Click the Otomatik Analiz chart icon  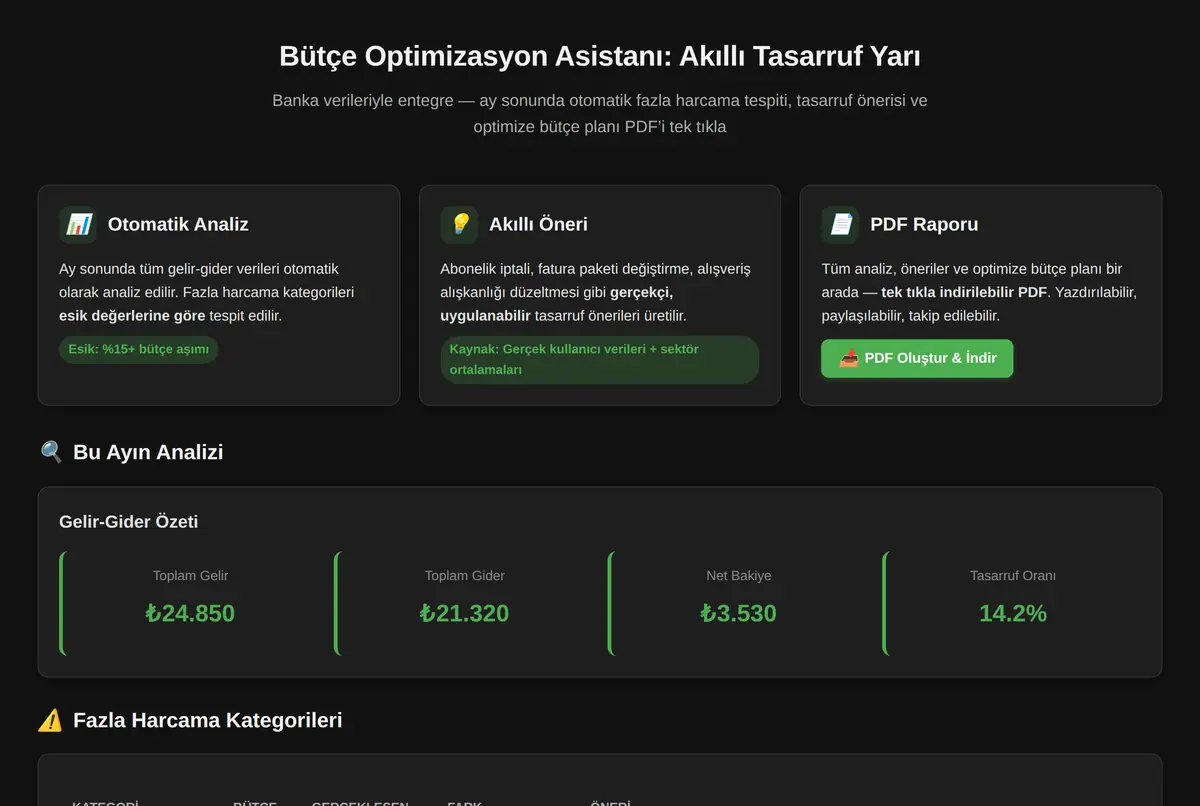click(78, 225)
